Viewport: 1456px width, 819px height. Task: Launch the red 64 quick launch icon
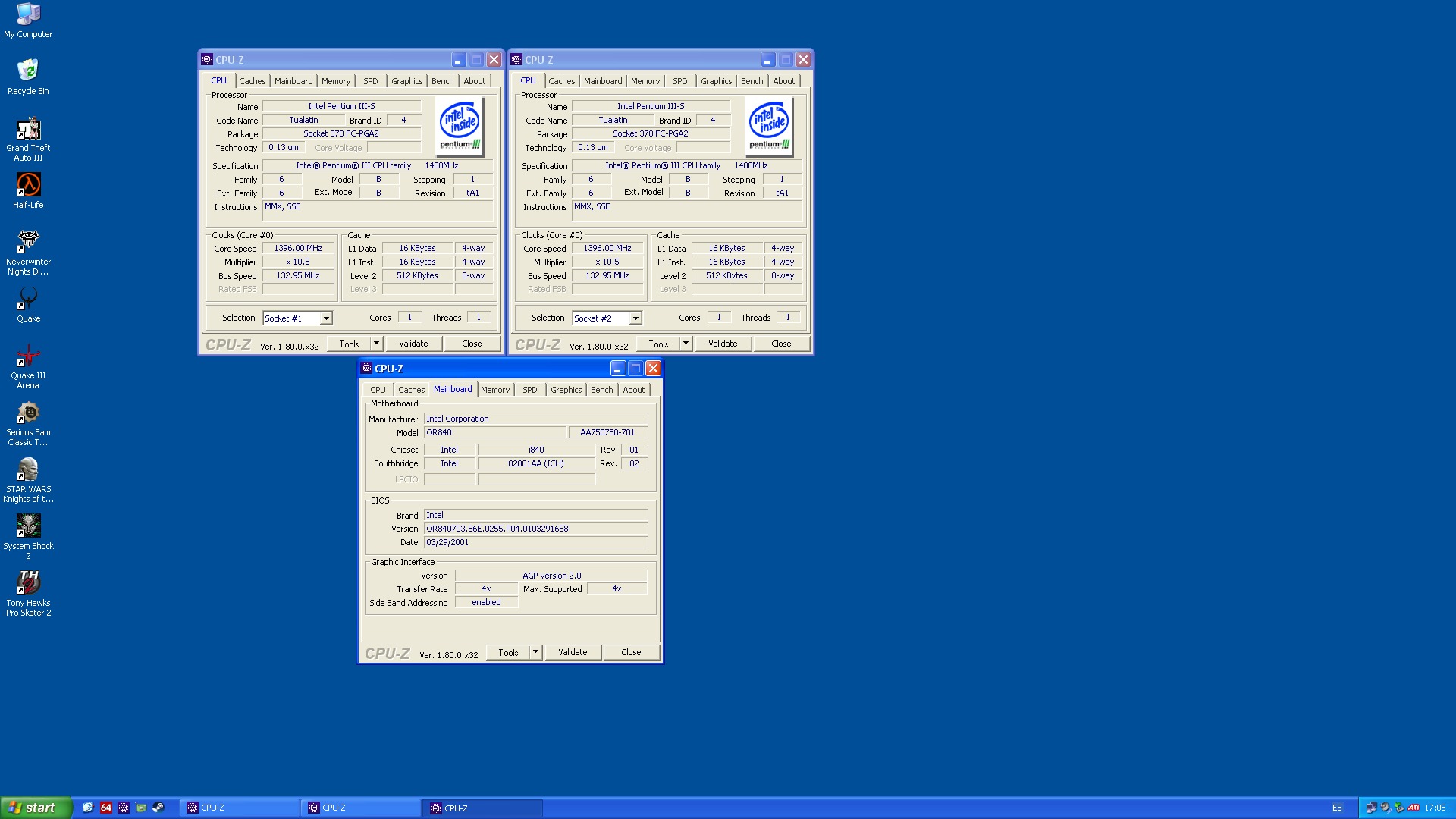[x=106, y=808]
